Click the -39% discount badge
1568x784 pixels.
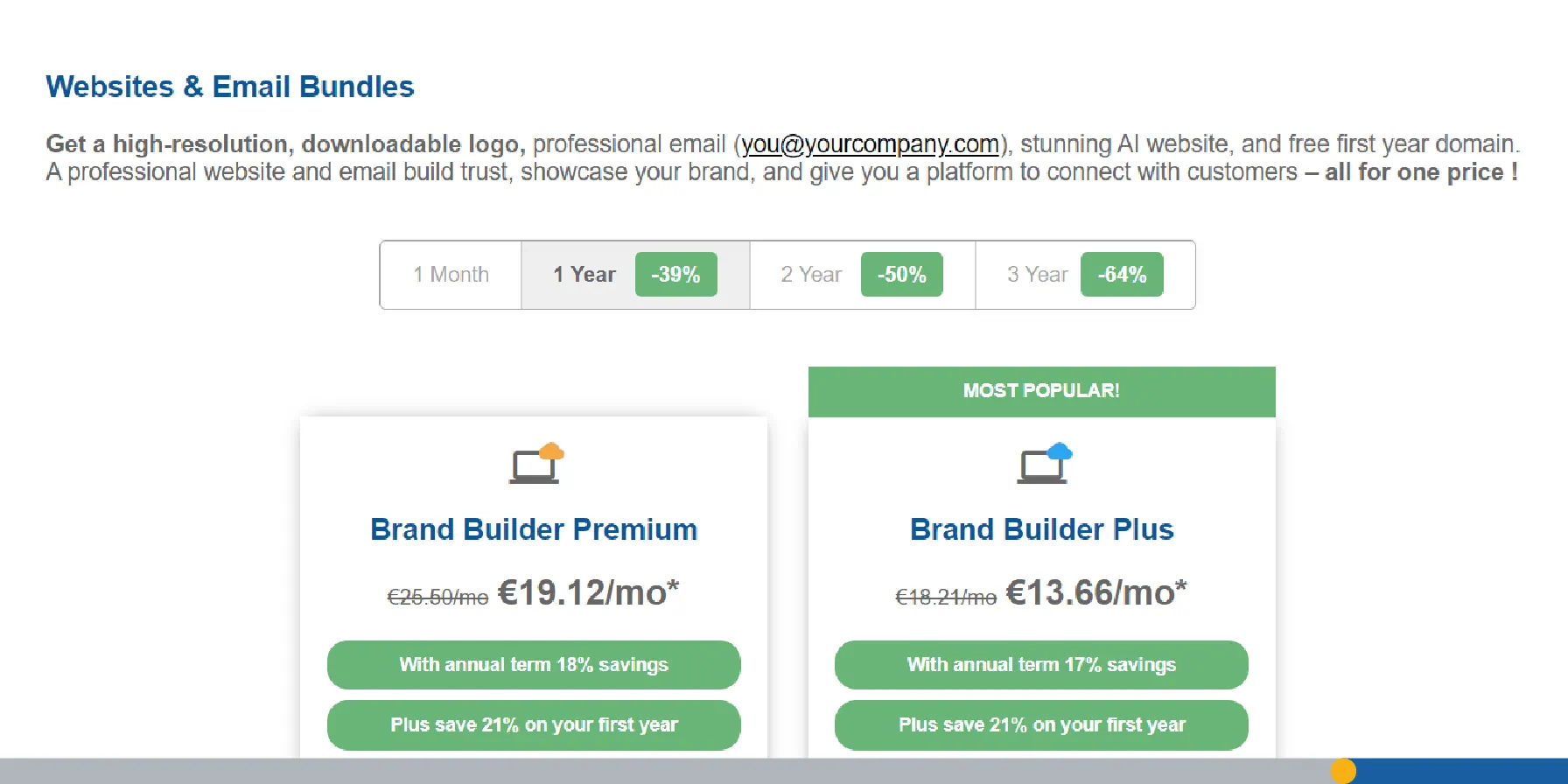pos(675,275)
